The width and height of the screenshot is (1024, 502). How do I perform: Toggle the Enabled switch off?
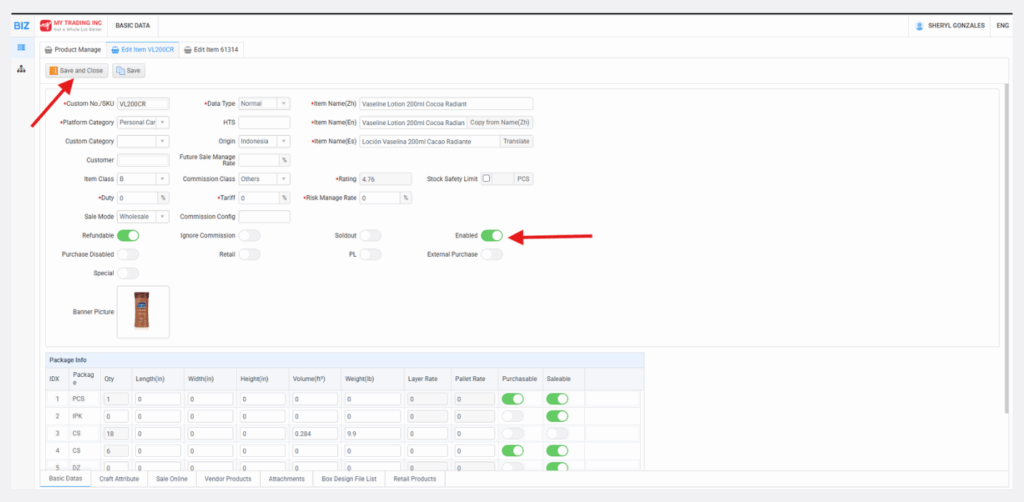point(491,236)
